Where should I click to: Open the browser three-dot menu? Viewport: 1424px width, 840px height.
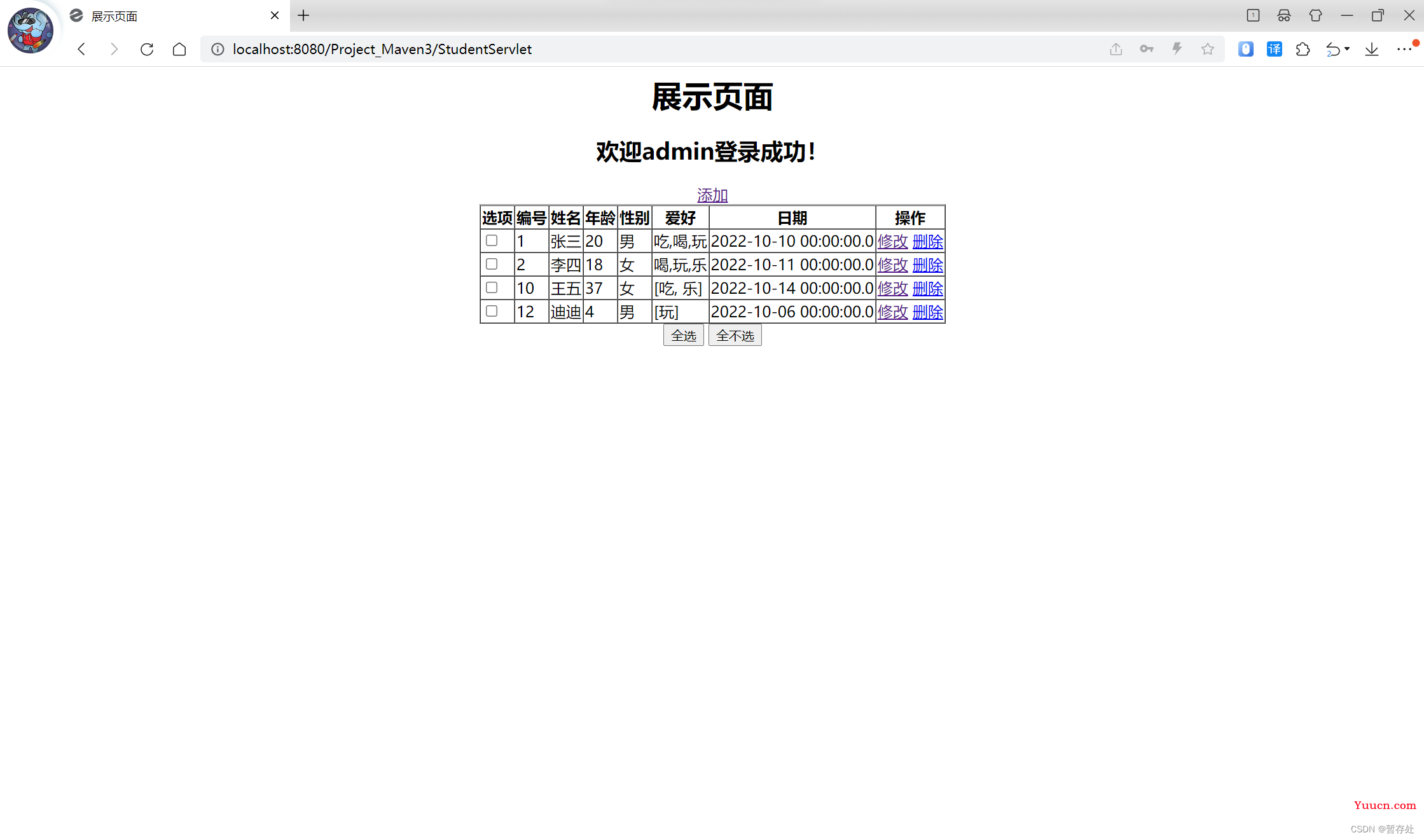tap(1404, 49)
